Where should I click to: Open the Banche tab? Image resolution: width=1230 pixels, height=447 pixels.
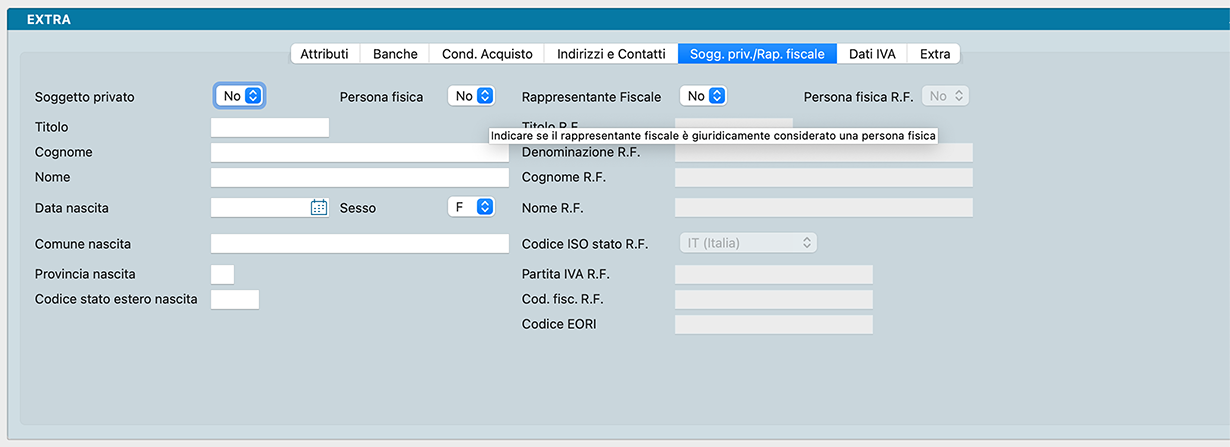click(395, 54)
